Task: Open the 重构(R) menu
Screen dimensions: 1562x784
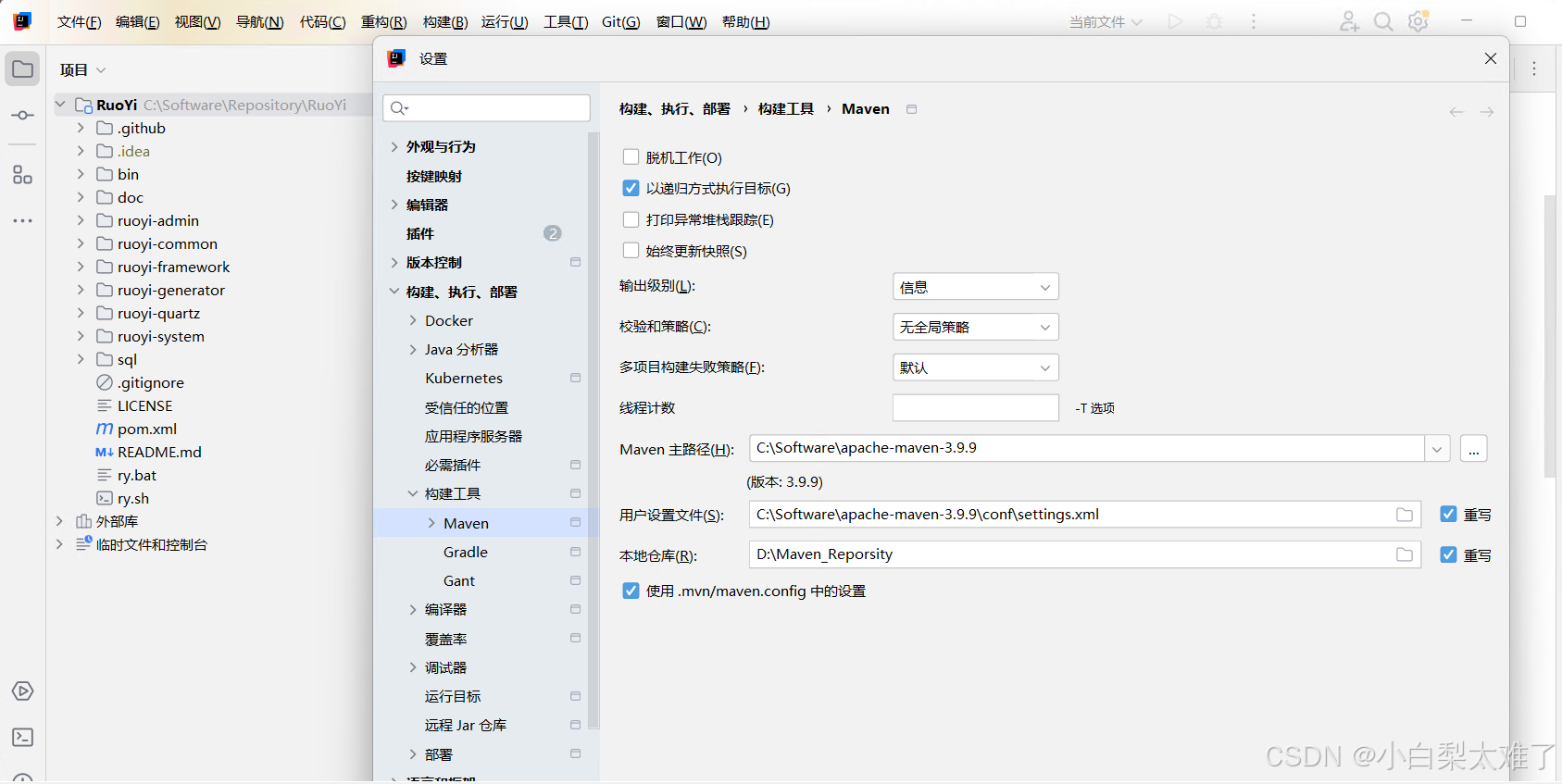Action: (x=383, y=22)
